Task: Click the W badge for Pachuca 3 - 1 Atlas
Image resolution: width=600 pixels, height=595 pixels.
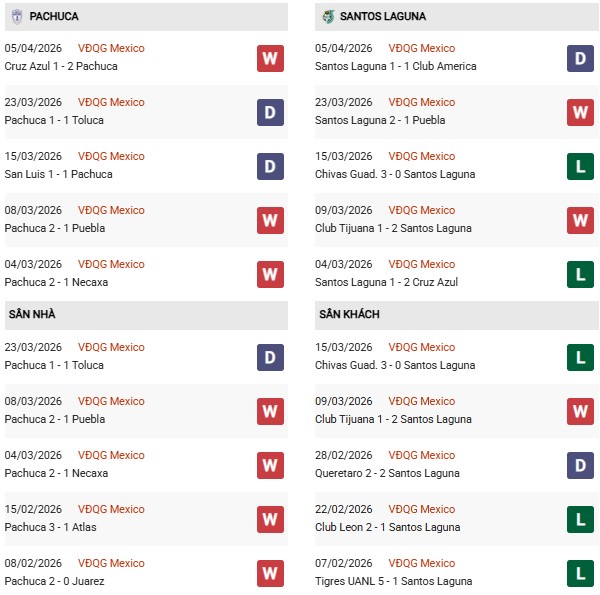Action: [x=270, y=519]
